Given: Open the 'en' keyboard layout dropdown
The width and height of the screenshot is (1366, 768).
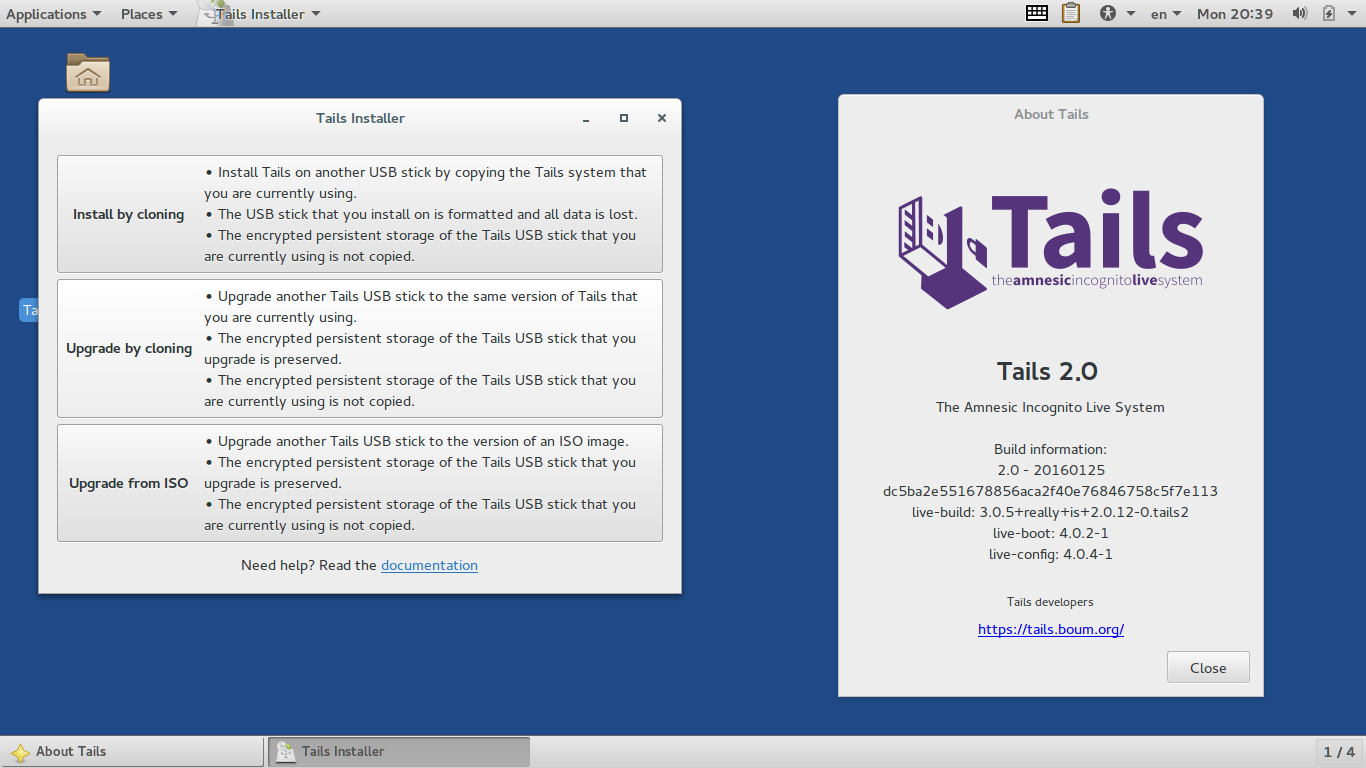Looking at the screenshot, I should tap(1166, 14).
